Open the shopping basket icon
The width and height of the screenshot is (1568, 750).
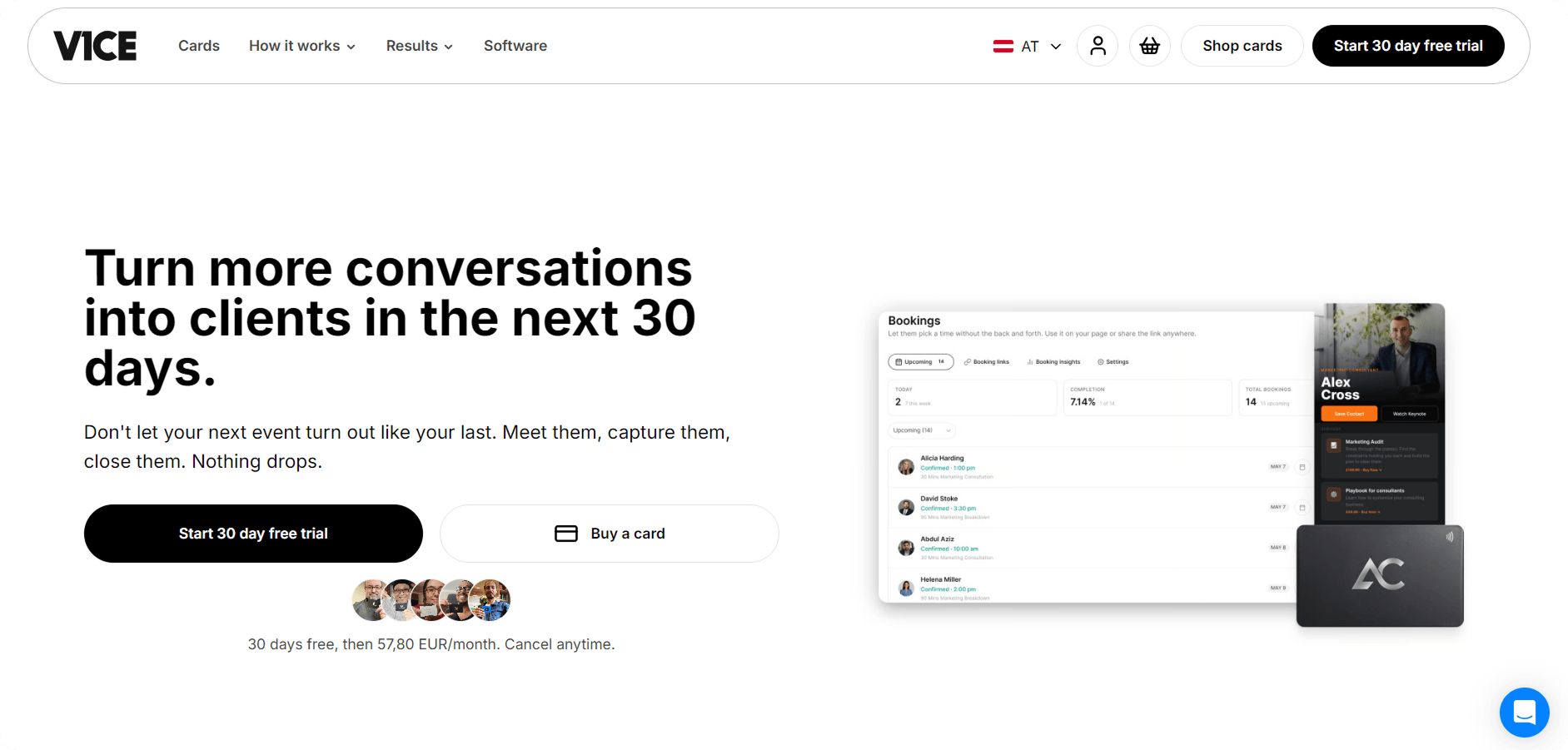click(x=1150, y=46)
